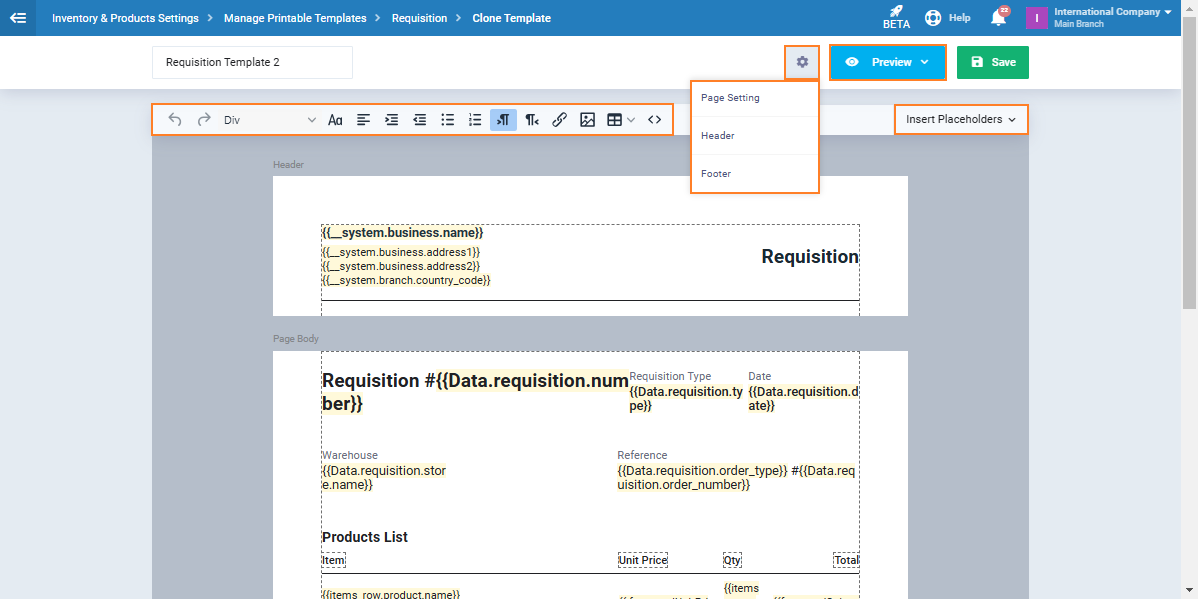Click the insert link icon

pos(560,120)
